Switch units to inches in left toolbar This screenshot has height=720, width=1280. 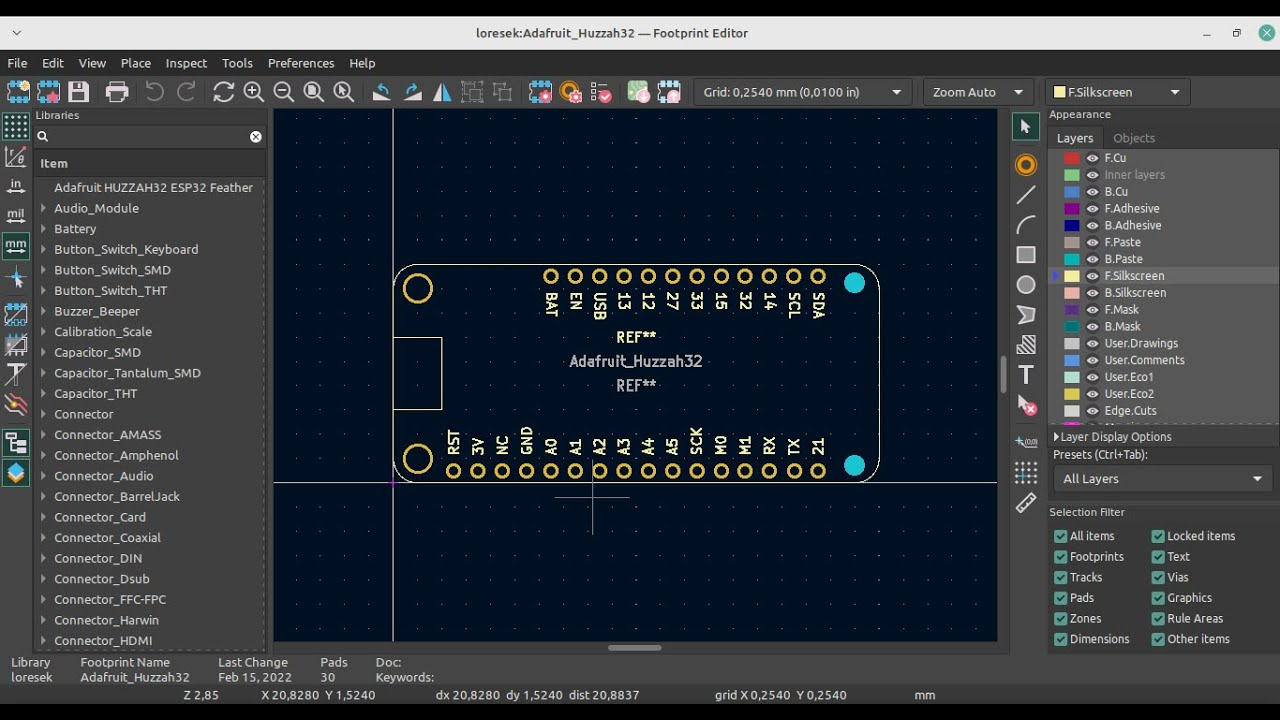click(x=16, y=185)
